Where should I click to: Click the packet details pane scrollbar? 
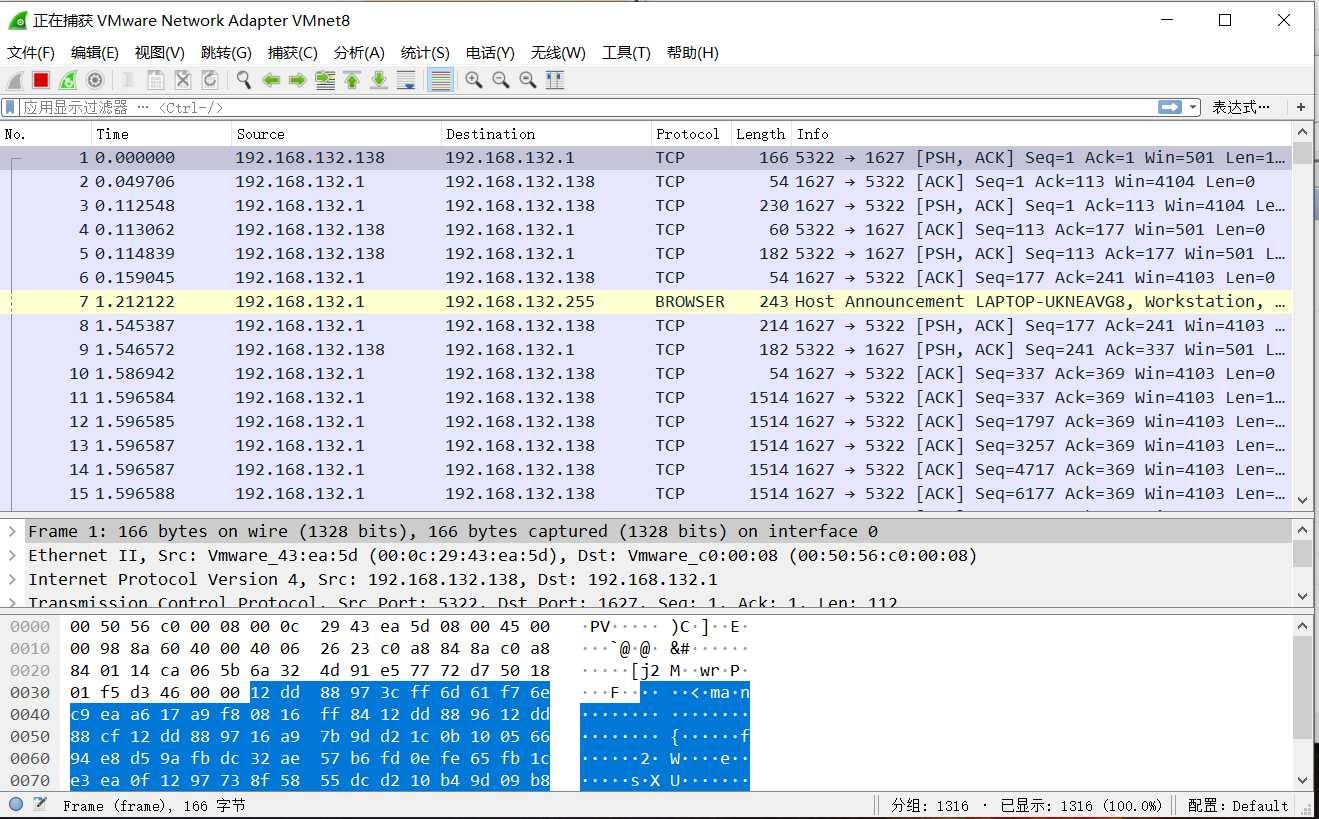tap(1302, 563)
